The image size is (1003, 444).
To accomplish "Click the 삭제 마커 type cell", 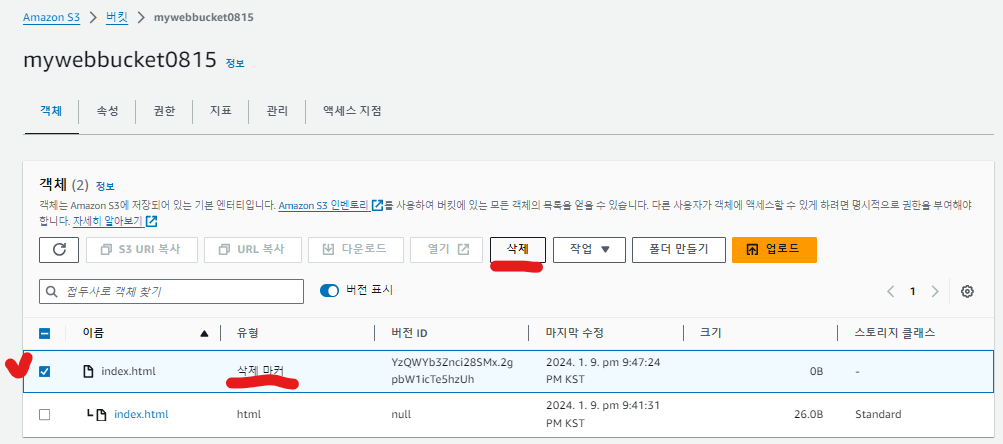I will pyautogui.click(x=260, y=371).
